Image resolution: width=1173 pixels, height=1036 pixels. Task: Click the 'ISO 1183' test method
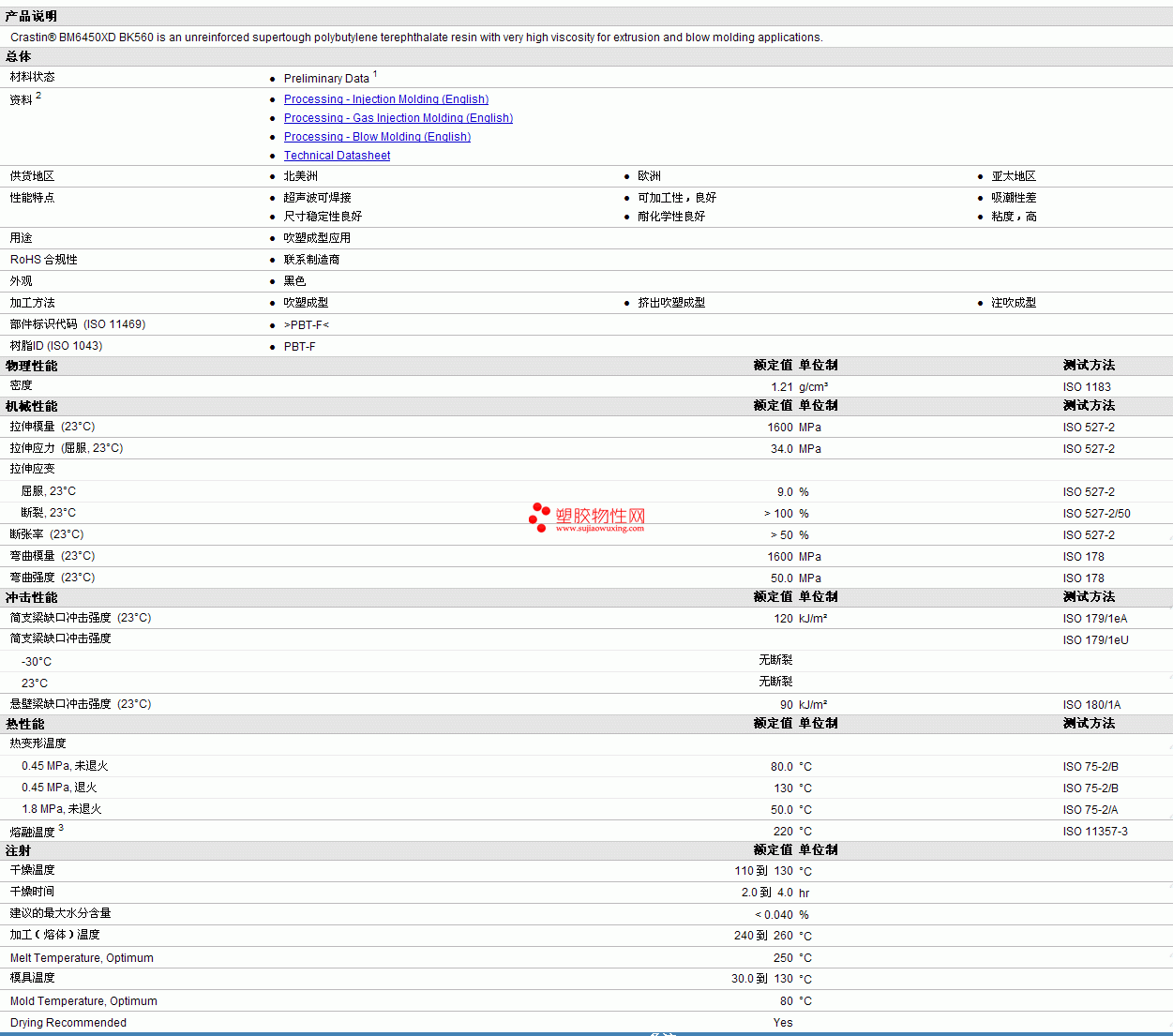tap(1087, 387)
